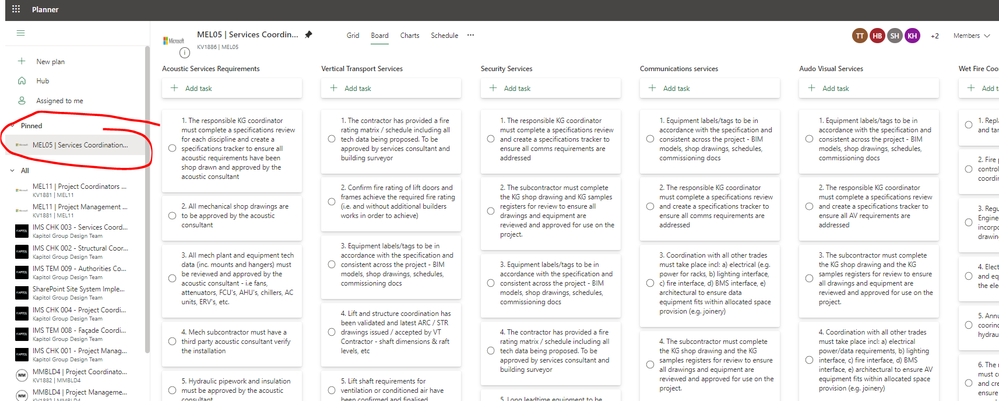Image resolution: width=999 pixels, height=401 pixels.
Task: Select SH member avatar
Action: click(895, 36)
